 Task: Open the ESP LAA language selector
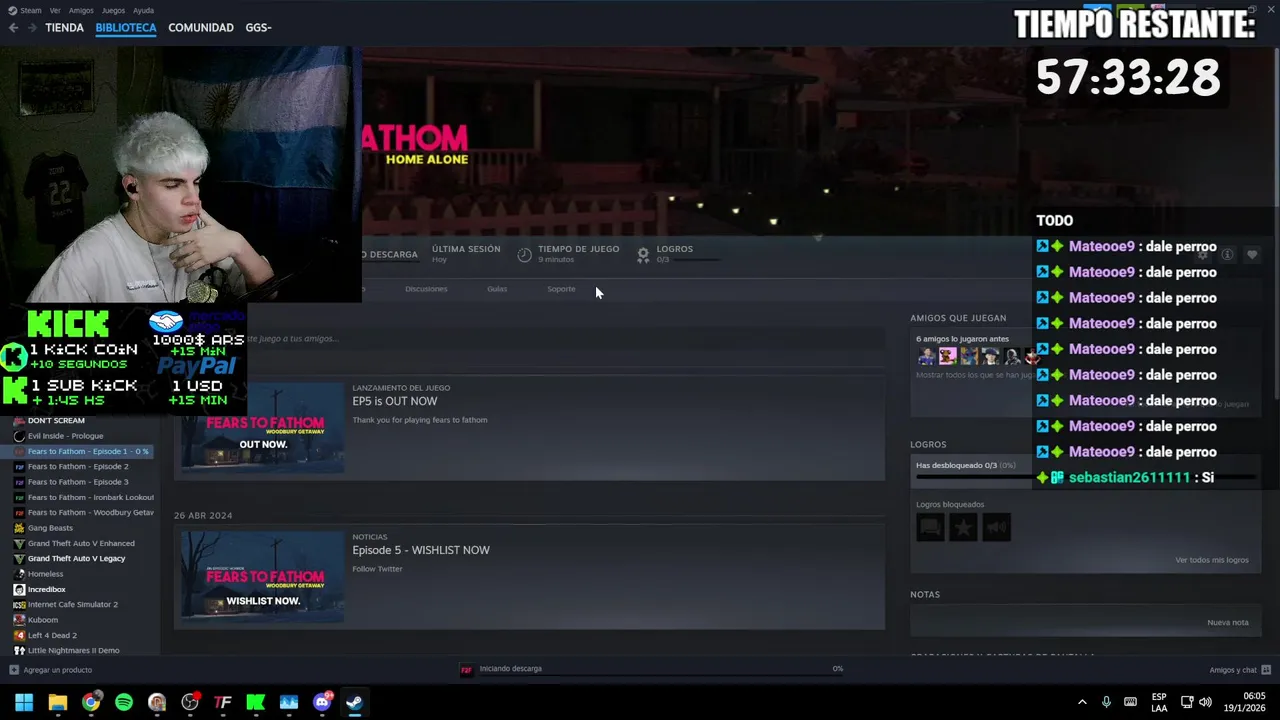1159,702
